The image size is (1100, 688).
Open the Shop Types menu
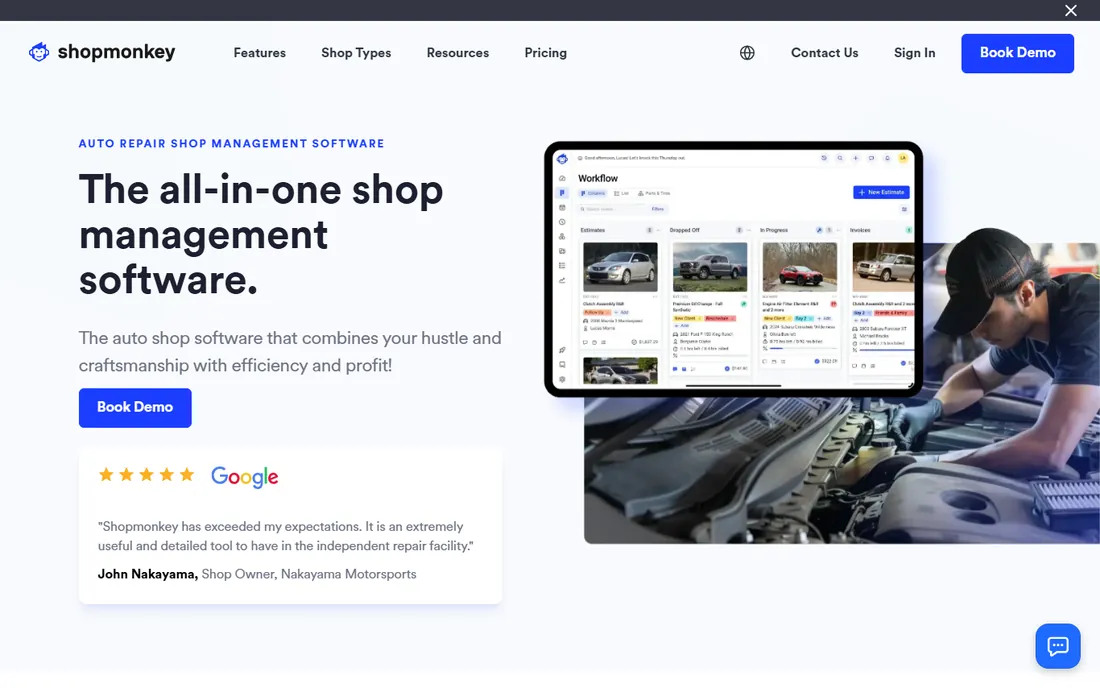(356, 53)
